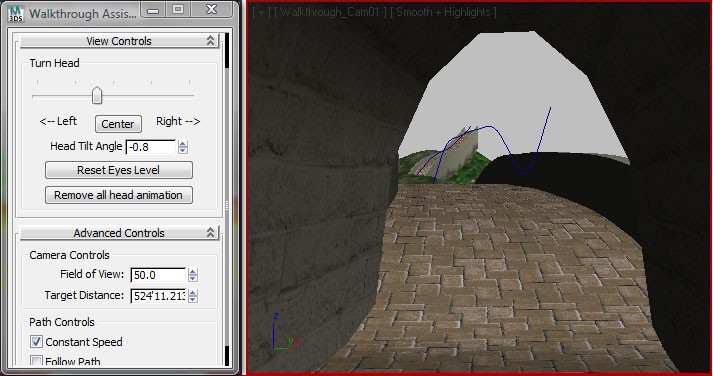Decrease Target Distance with down spinner
The image size is (713, 376).
pos(193,299)
